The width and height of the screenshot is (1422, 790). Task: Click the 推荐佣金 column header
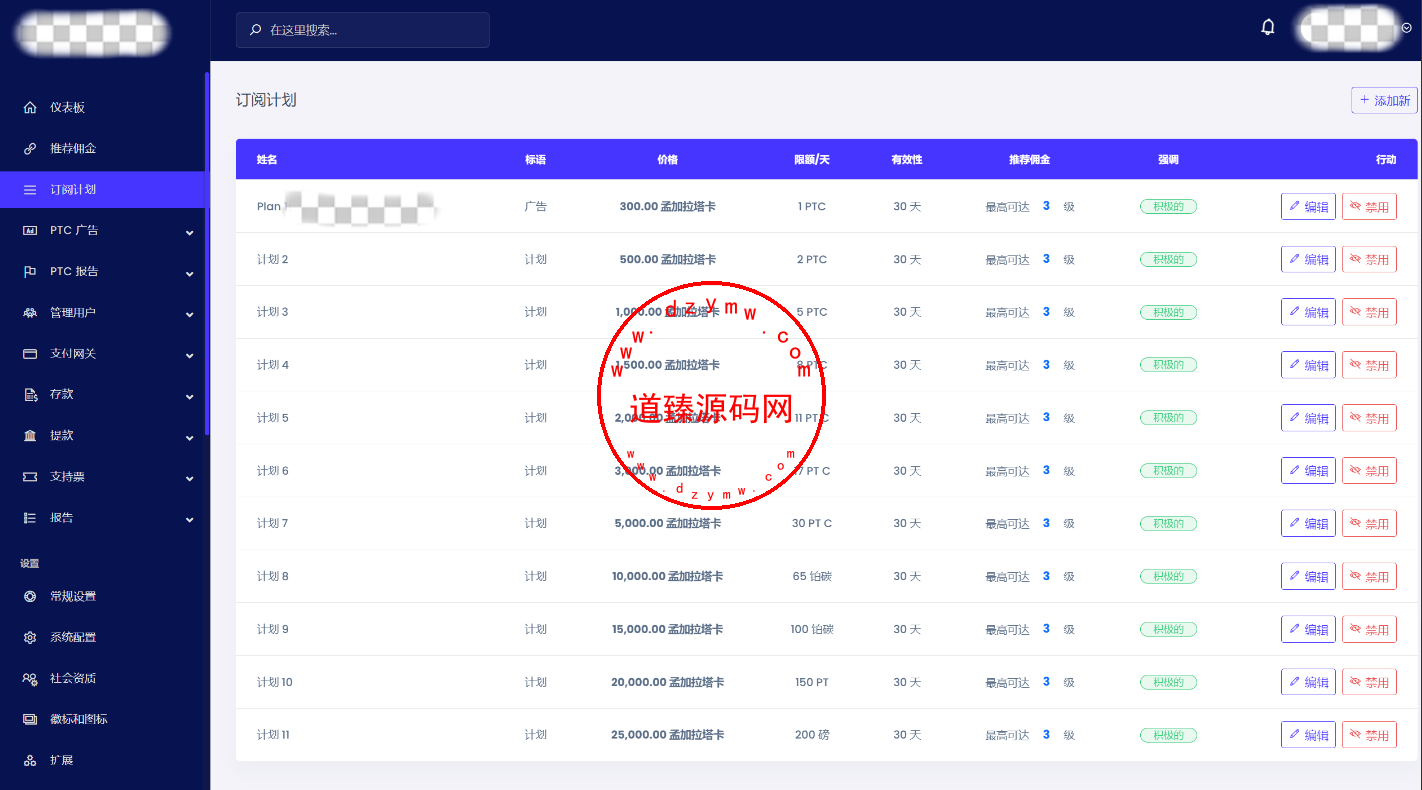[1029, 160]
